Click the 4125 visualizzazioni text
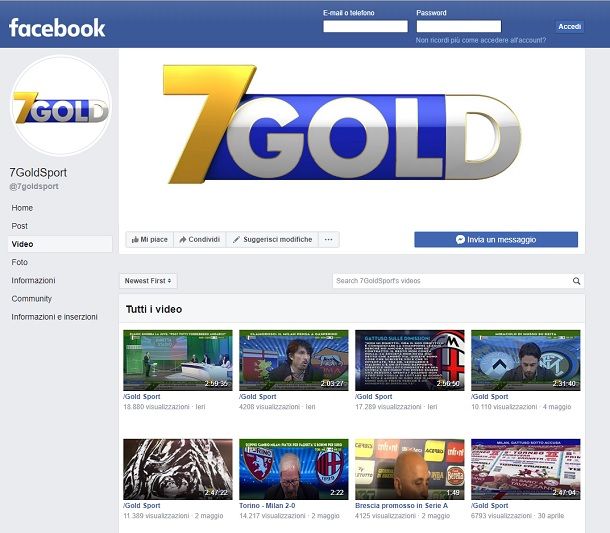This screenshot has width=610, height=533. 386,515
